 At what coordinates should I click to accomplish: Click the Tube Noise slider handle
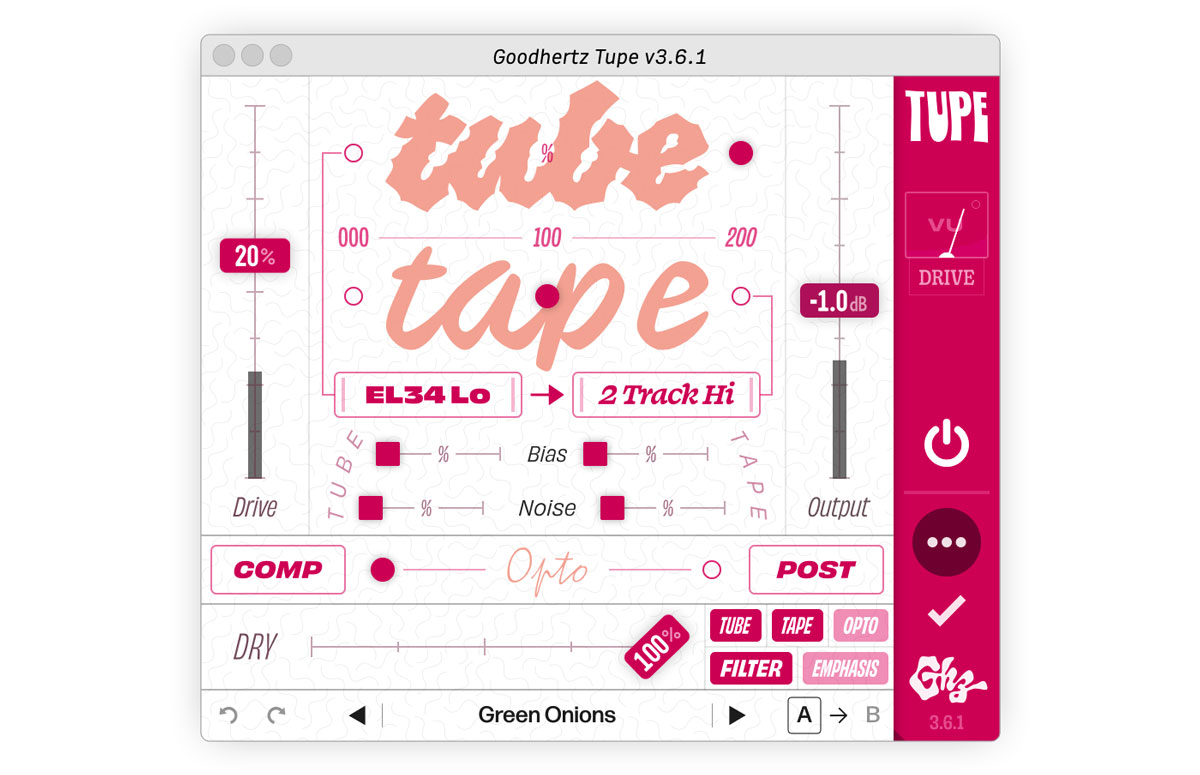371,508
